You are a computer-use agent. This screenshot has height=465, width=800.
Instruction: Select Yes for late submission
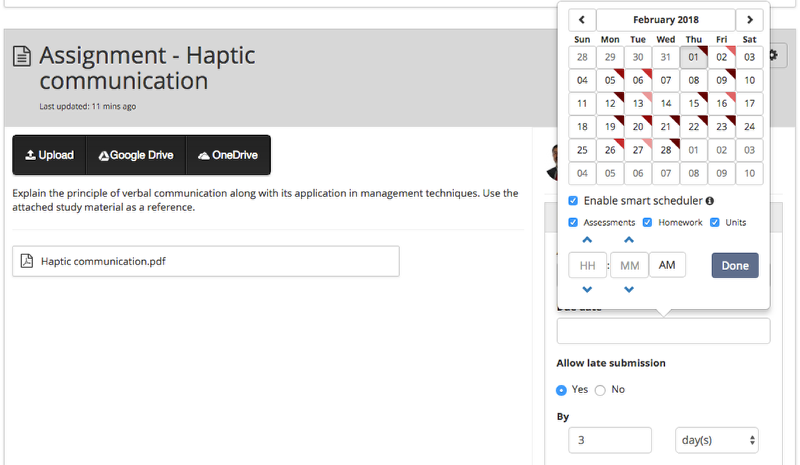coord(561,390)
